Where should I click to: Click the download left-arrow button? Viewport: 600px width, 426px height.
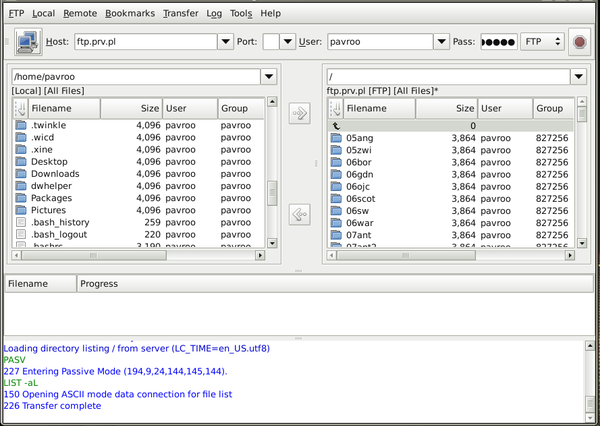point(299,213)
